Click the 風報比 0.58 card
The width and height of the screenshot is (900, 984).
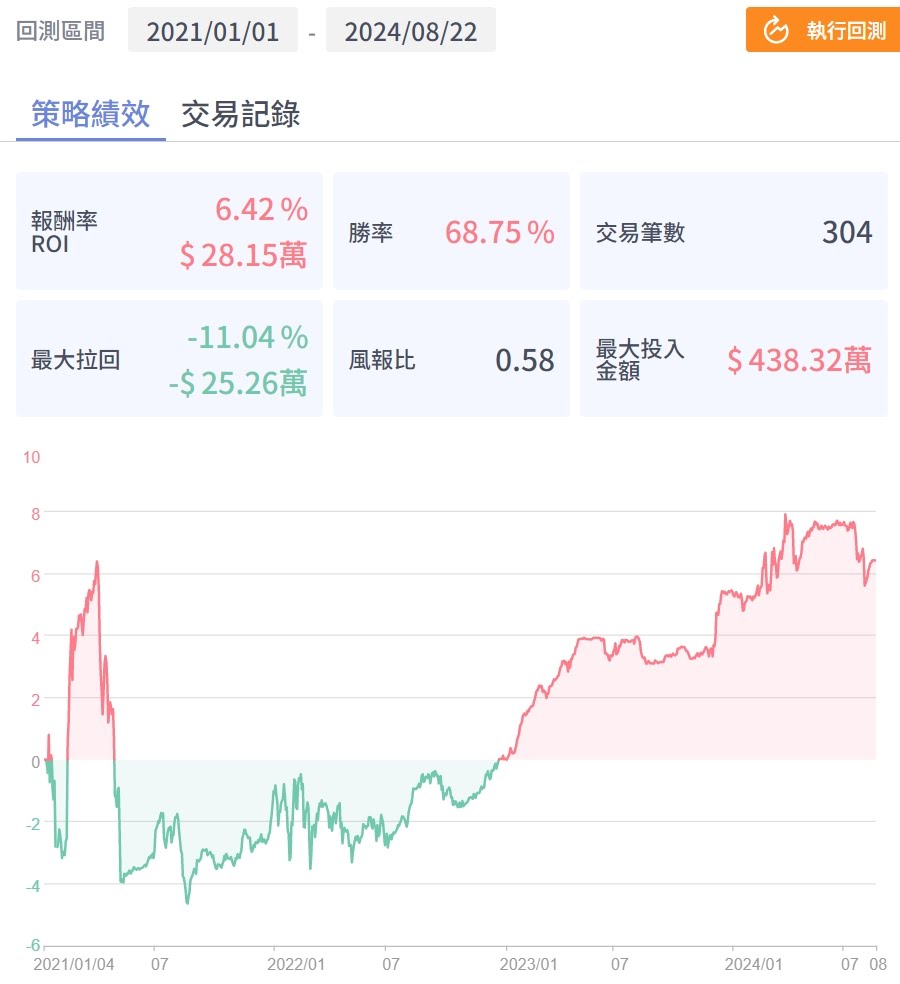point(451,360)
